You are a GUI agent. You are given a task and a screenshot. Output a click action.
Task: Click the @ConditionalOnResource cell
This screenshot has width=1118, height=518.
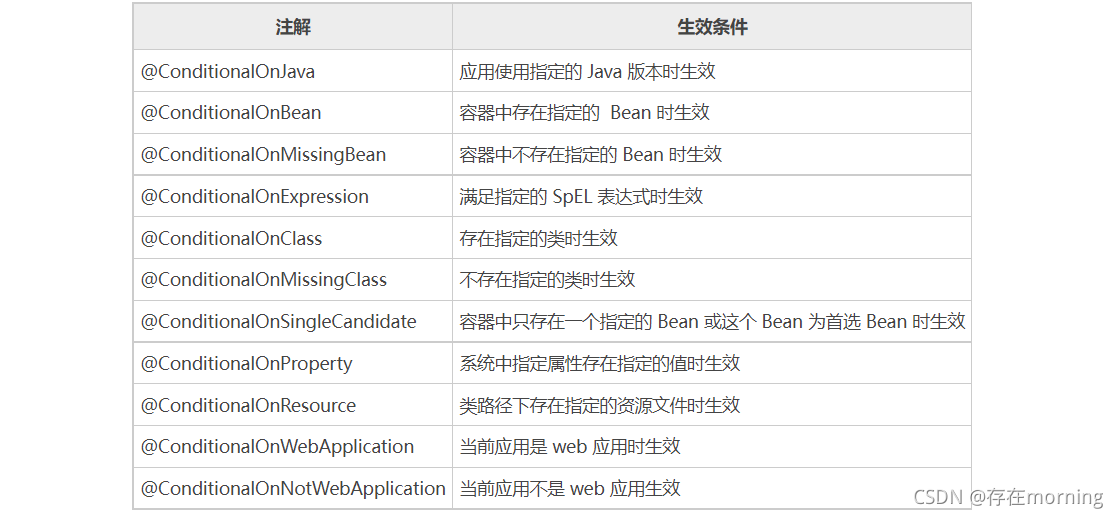248,406
